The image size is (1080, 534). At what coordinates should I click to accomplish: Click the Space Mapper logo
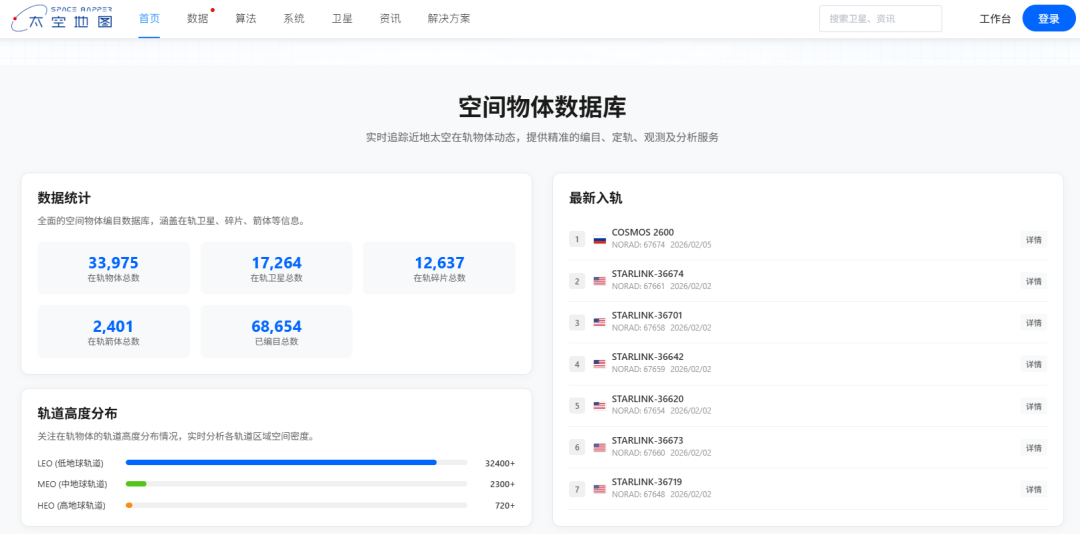pyautogui.click(x=62, y=18)
